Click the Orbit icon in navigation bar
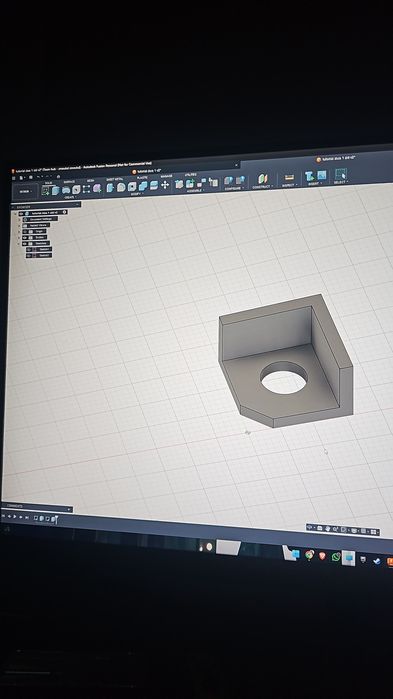This screenshot has width=393, height=699. pos(310,528)
